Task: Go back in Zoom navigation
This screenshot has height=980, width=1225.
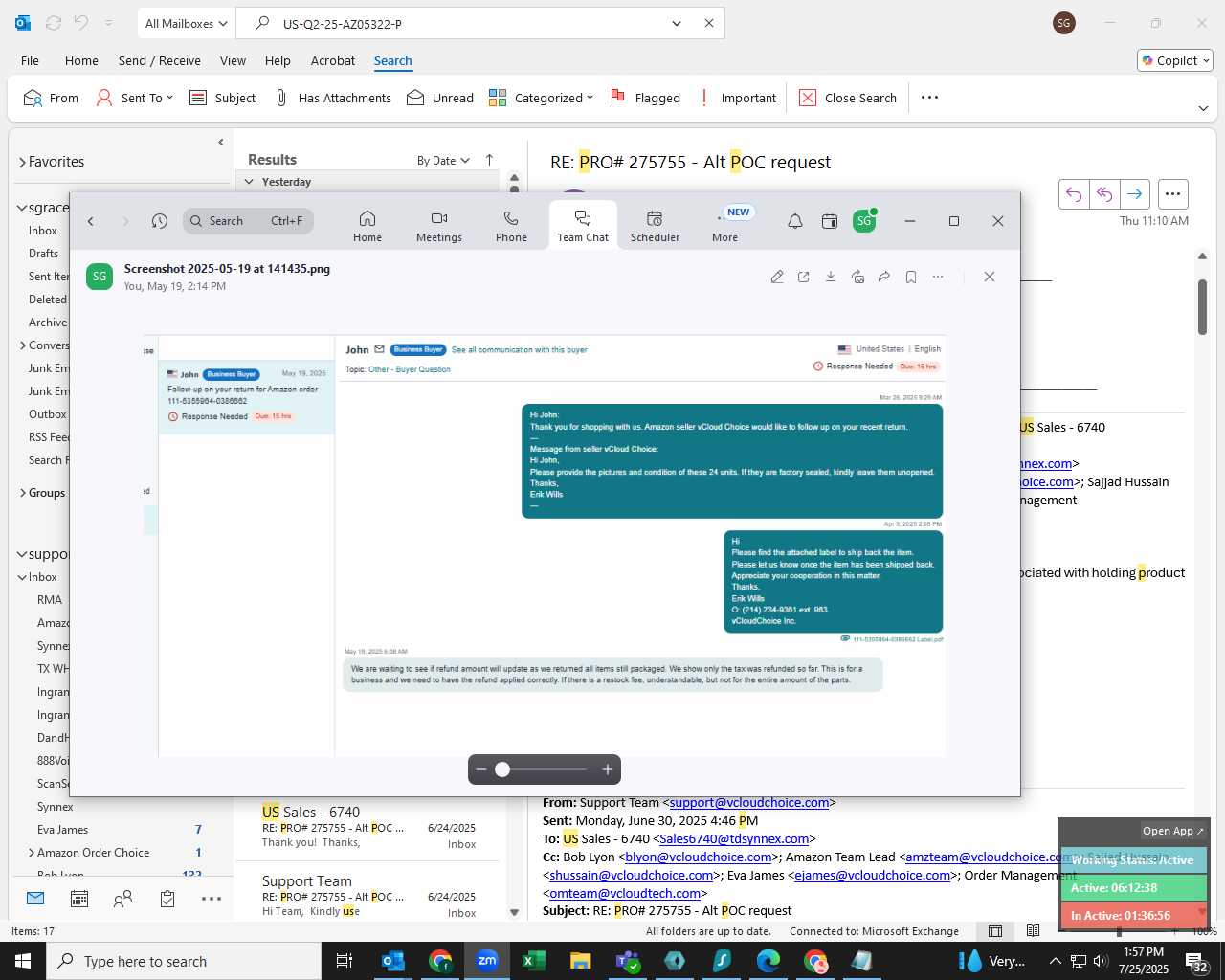Action: click(x=91, y=221)
